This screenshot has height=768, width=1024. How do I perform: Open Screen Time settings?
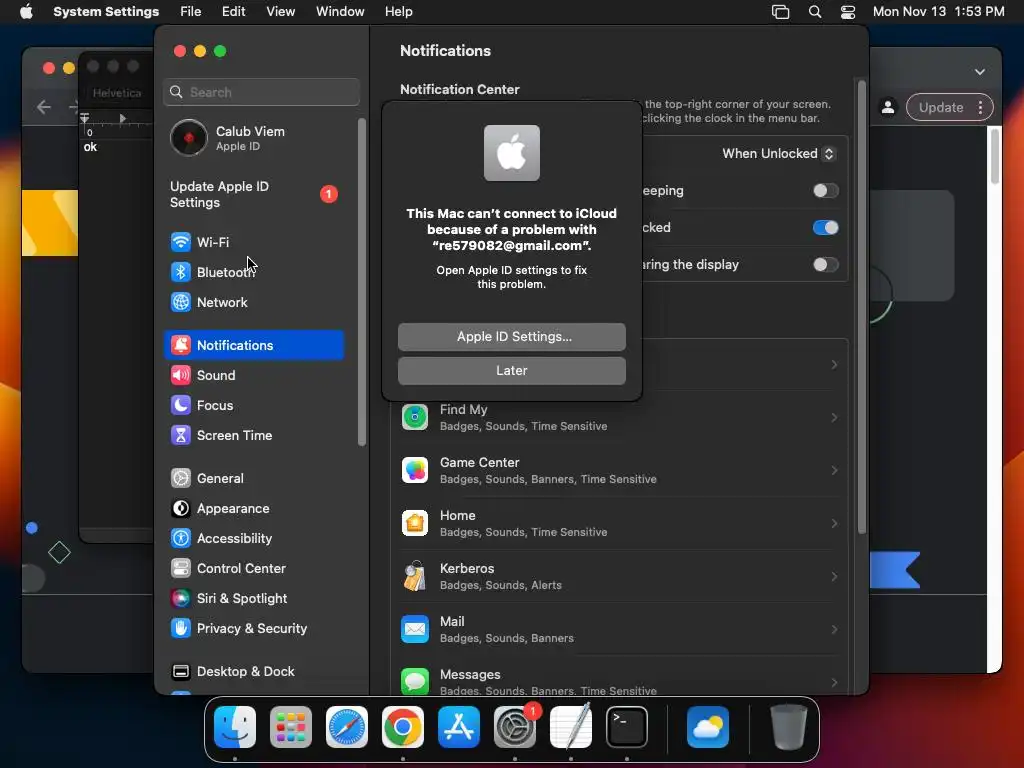(x=253, y=436)
